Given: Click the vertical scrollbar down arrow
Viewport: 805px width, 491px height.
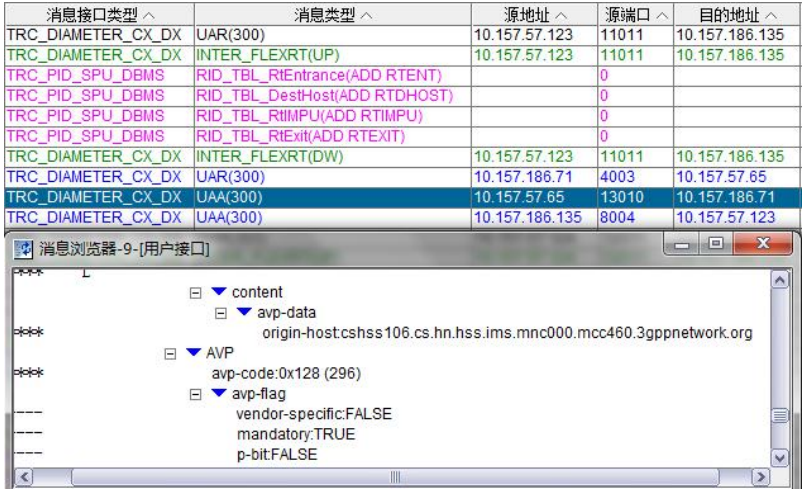Looking at the screenshot, I should [x=782, y=456].
